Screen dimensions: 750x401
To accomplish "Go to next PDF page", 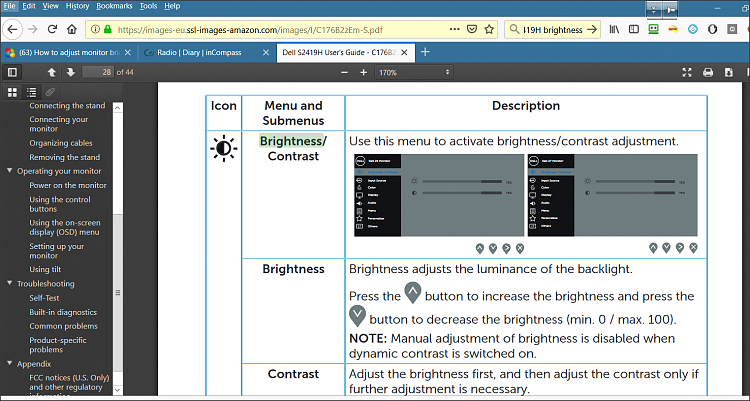I will tap(70, 72).
